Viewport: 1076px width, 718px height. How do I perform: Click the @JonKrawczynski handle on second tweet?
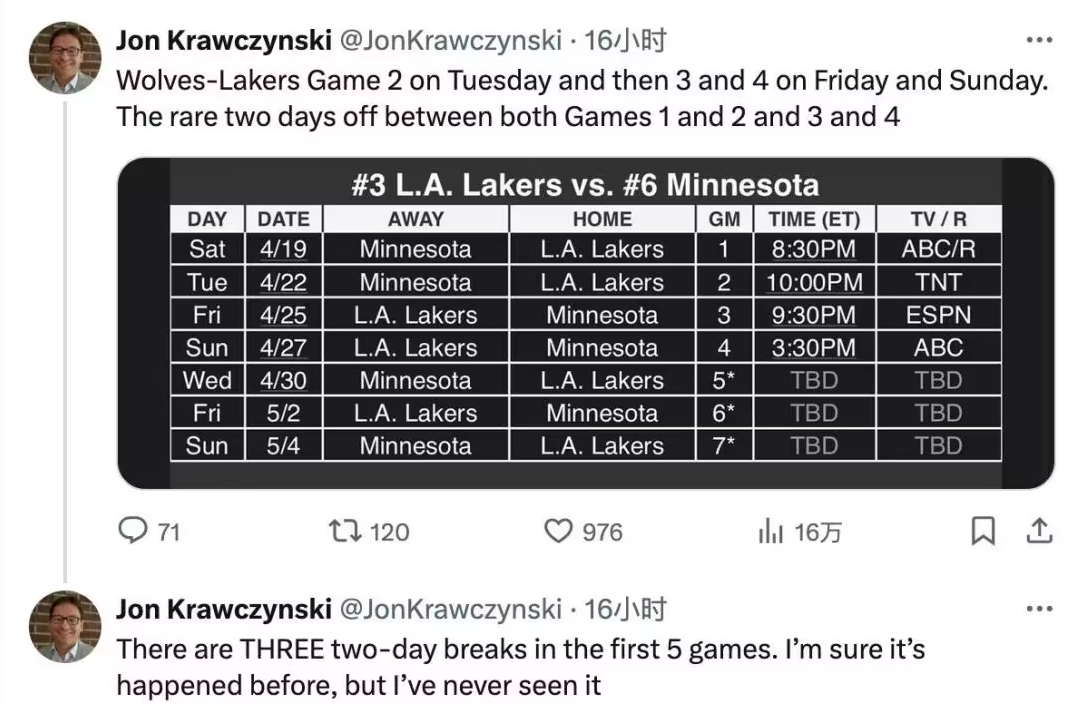click(451, 608)
